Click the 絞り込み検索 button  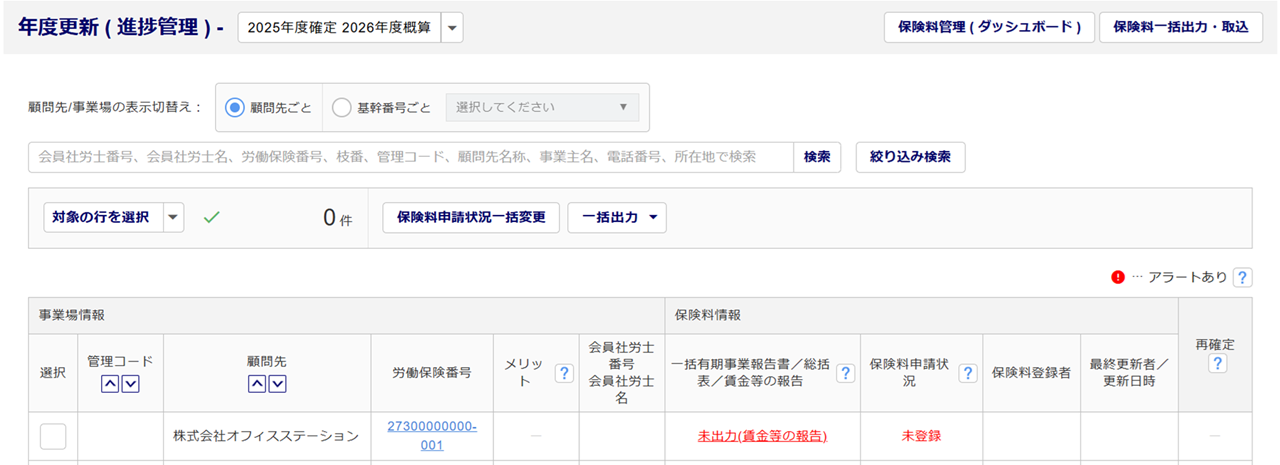(910, 157)
